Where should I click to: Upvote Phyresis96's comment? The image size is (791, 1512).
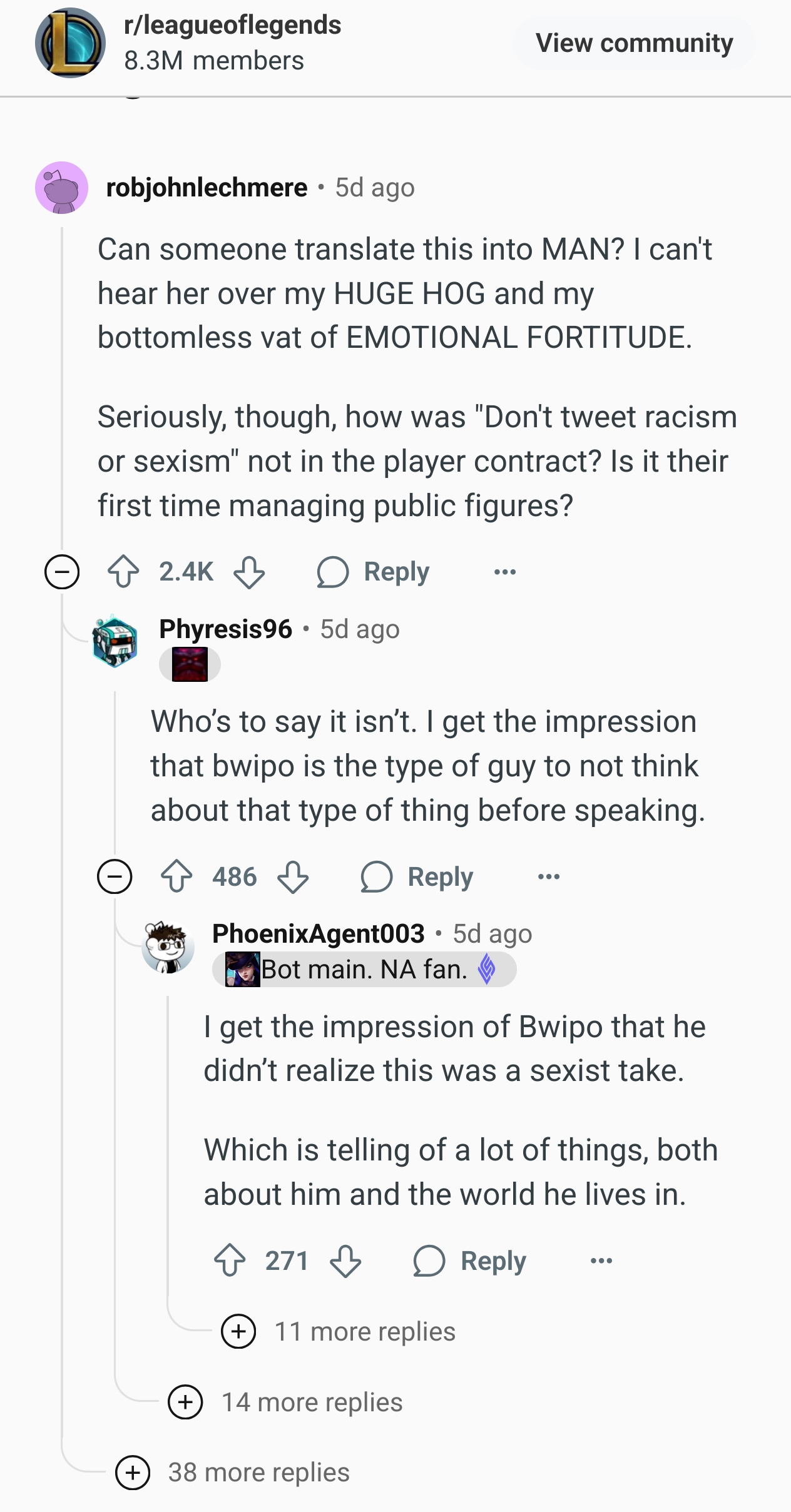tap(177, 876)
